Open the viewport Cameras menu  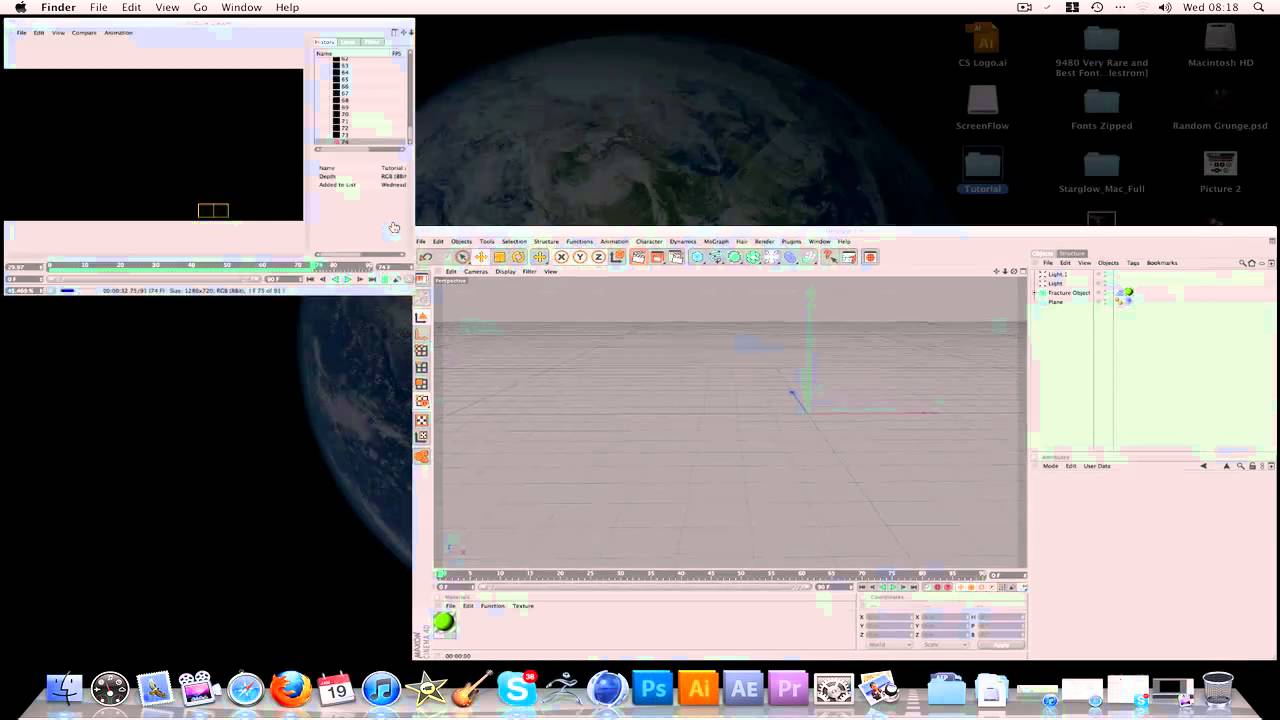(476, 271)
